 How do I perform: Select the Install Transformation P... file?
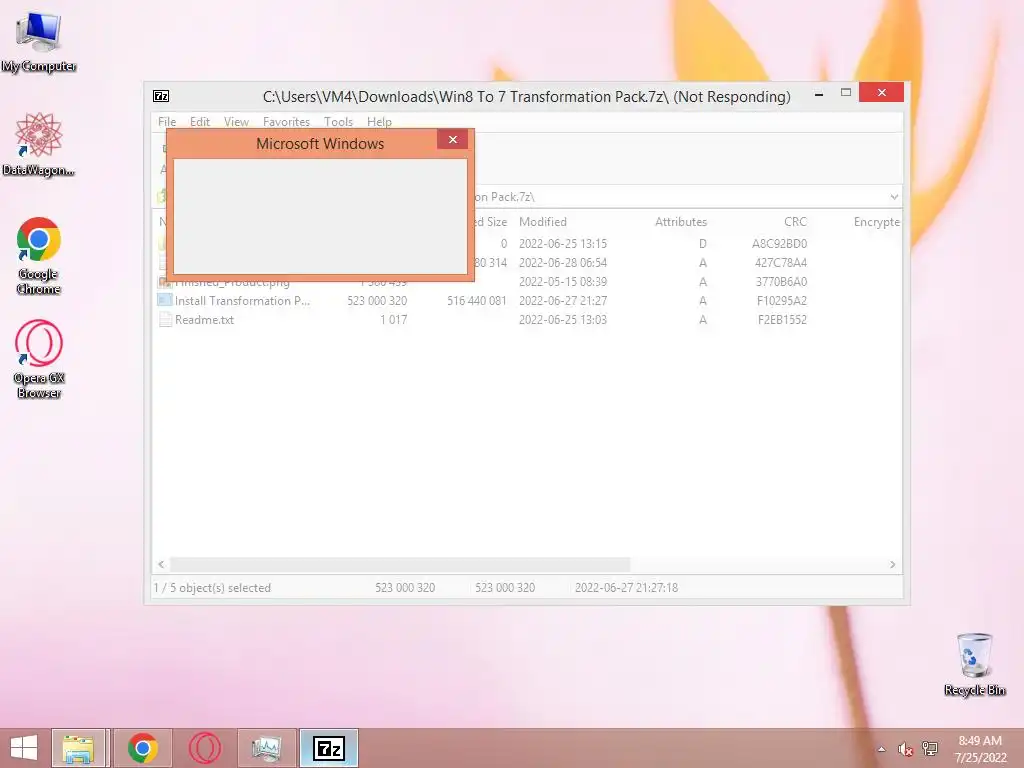click(x=243, y=301)
